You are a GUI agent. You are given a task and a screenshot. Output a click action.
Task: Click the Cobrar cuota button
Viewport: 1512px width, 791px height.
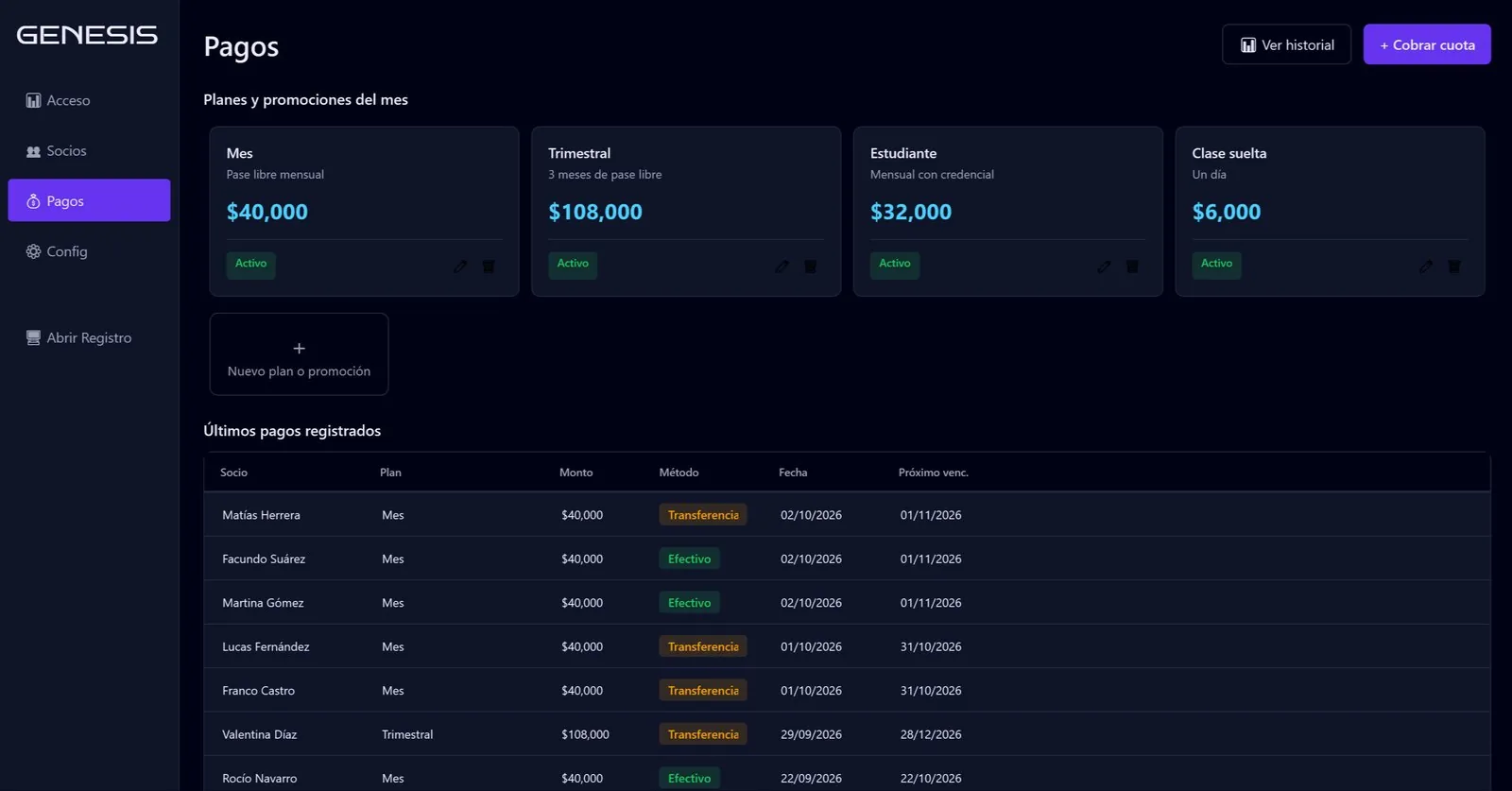point(1427,44)
